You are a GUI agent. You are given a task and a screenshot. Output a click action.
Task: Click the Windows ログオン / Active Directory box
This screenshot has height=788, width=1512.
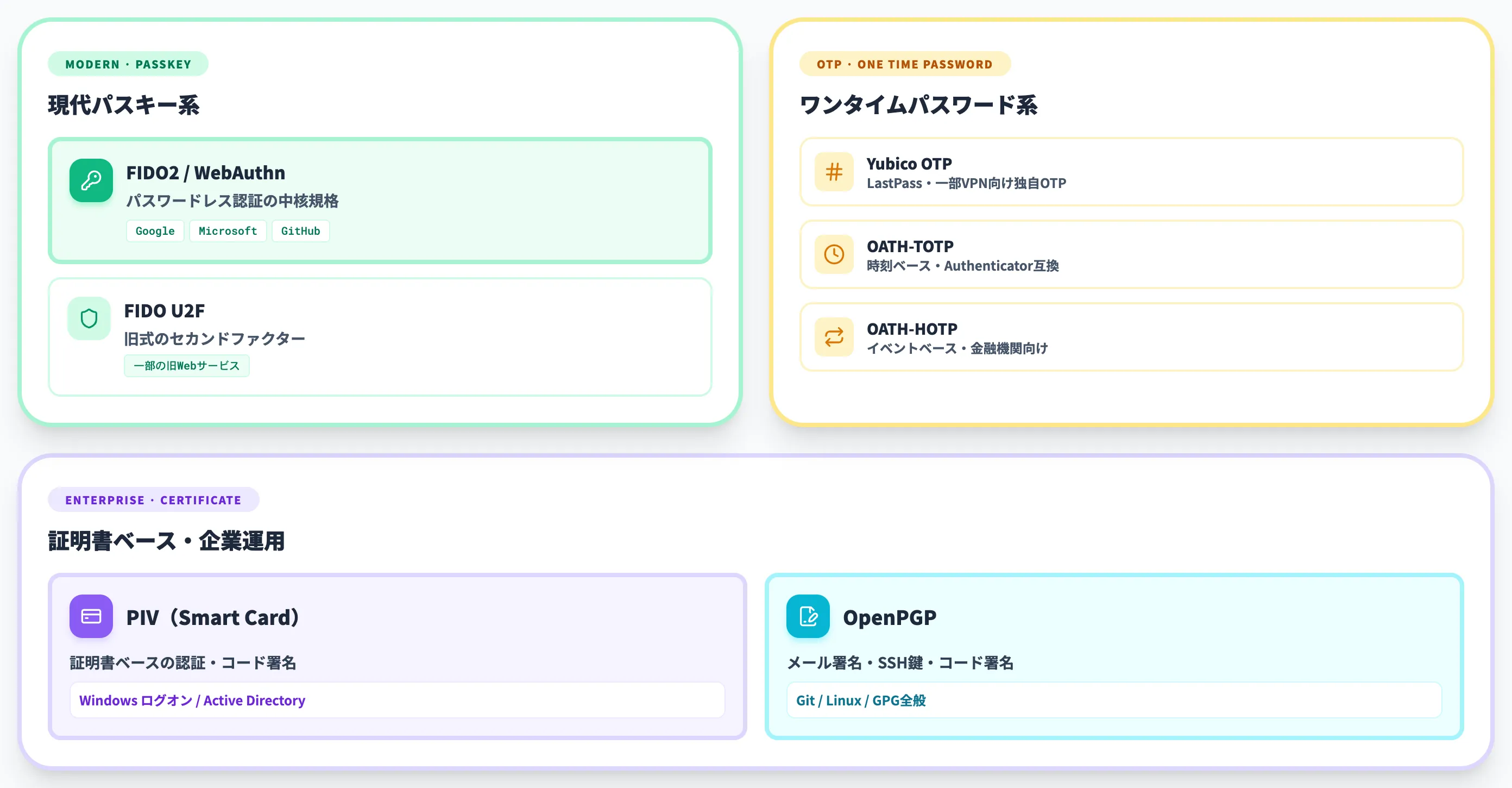pos(398,700)
